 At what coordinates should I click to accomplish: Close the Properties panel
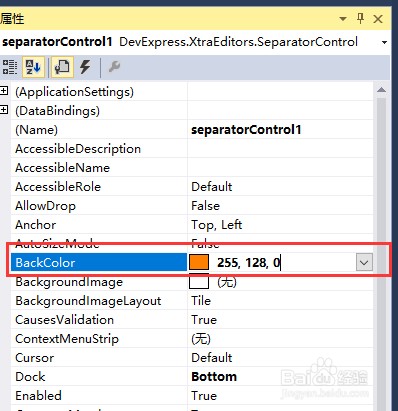click(x=378, y=19)
